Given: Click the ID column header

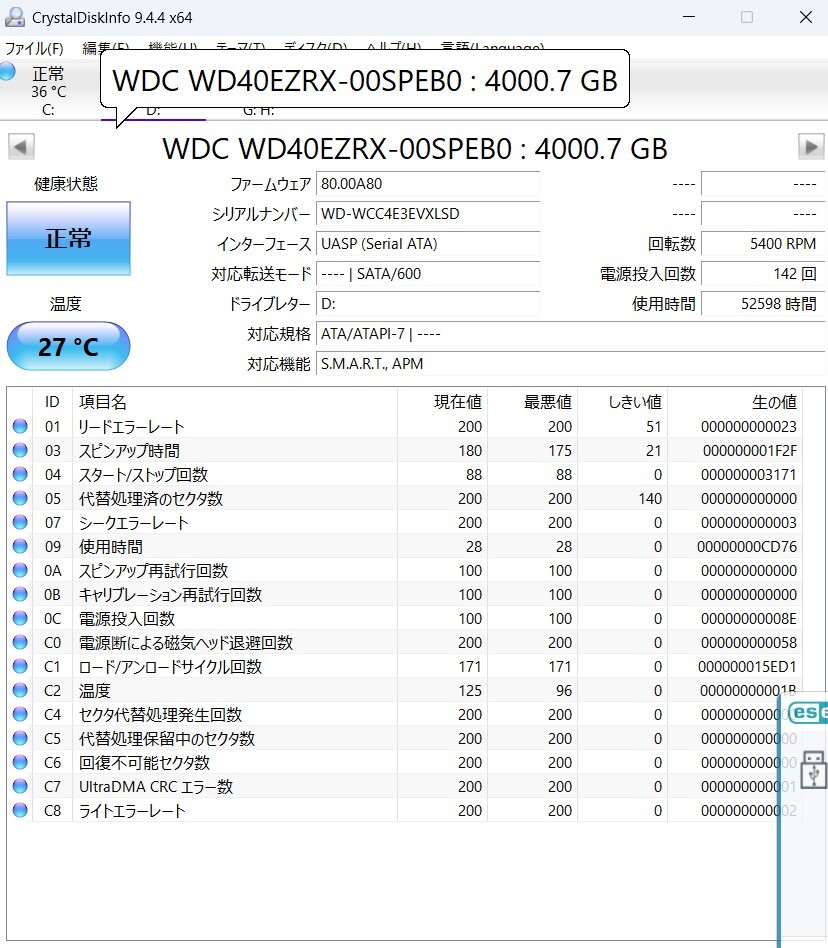Looking at the screenshot, I should (52, 402).
